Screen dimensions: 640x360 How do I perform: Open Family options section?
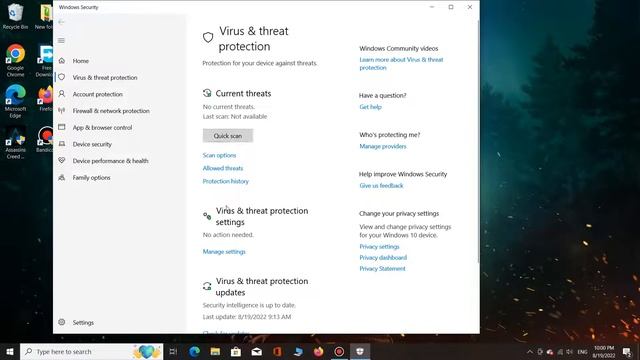coord(91,178)
